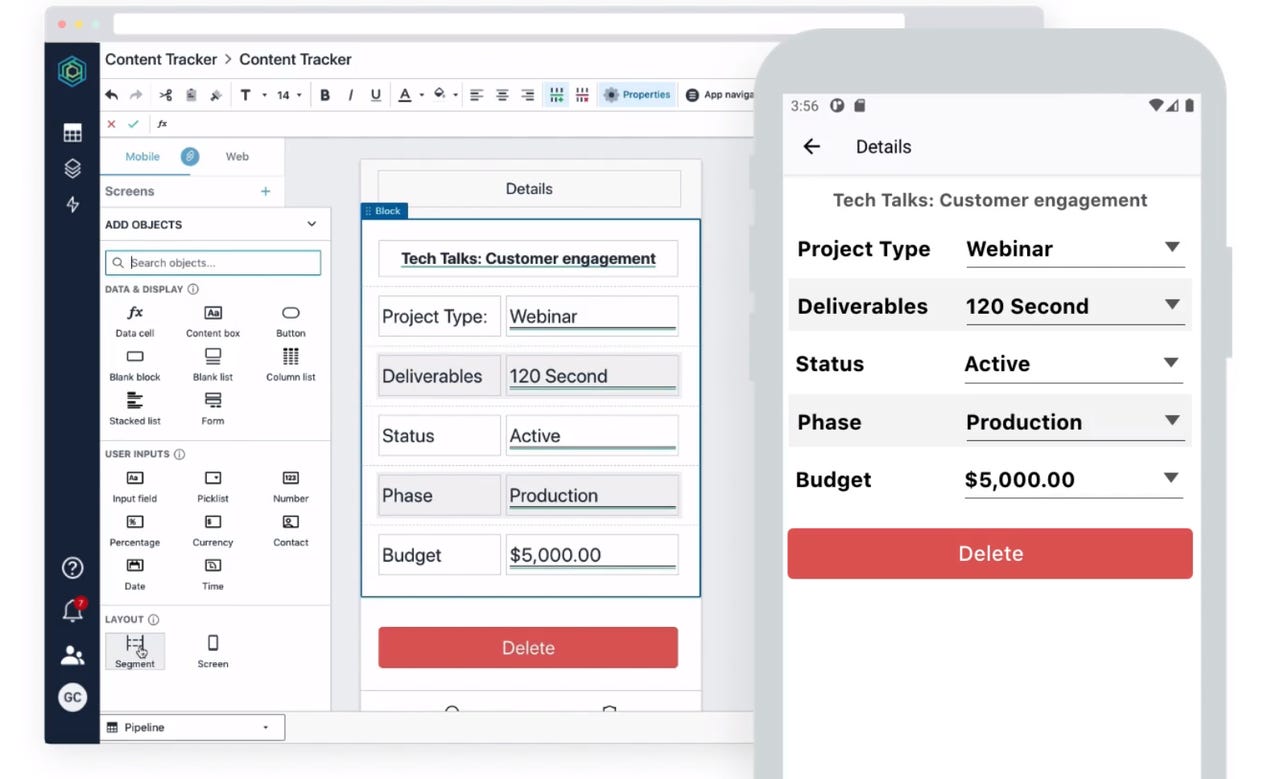Toggle bold text formatting
The height and width of the screenshot is (779, 1280).
click(325, 95)
